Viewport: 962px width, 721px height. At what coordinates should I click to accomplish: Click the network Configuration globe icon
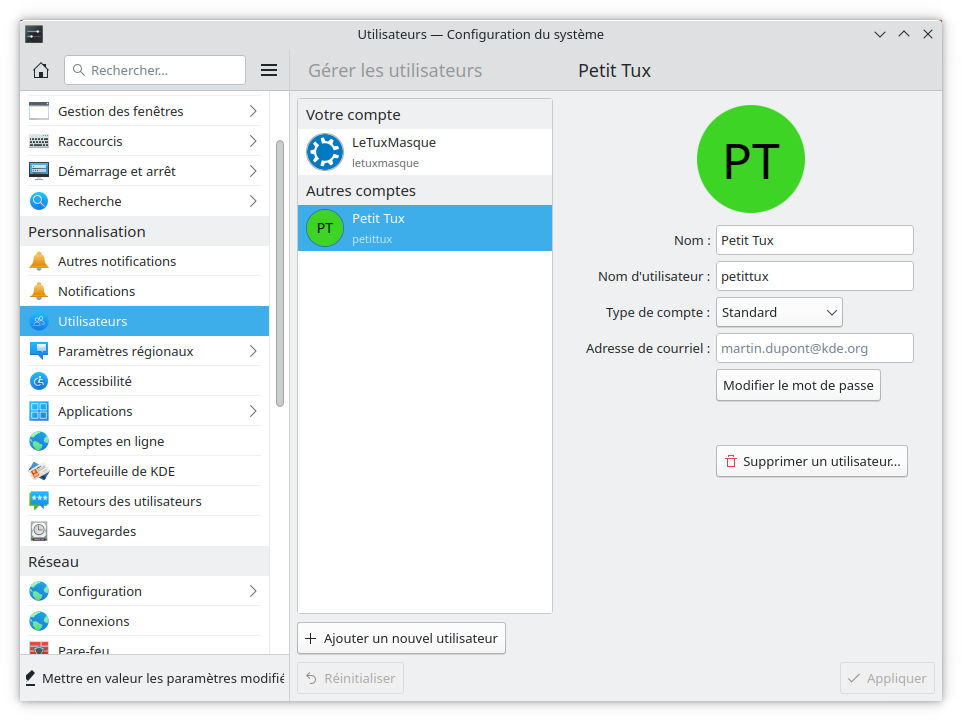pos(39,592)
